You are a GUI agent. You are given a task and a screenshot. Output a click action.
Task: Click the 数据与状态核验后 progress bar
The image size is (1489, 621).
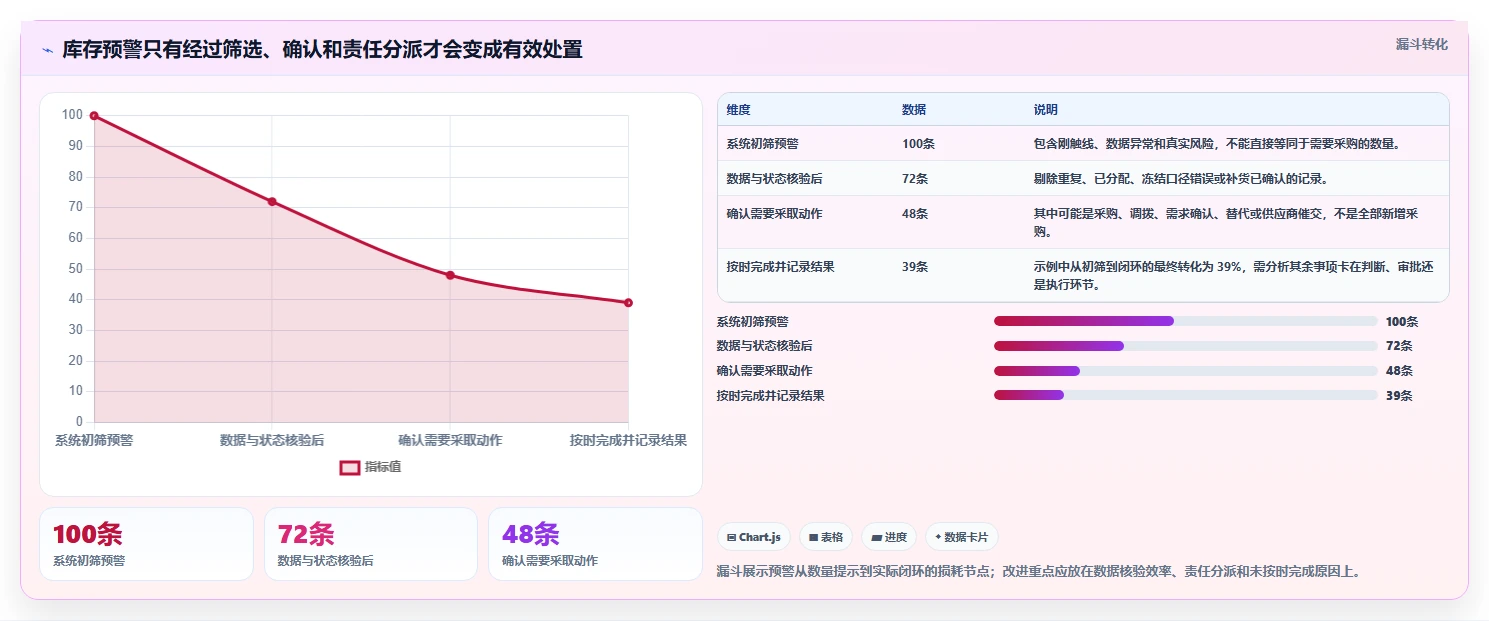[1185, 346]
